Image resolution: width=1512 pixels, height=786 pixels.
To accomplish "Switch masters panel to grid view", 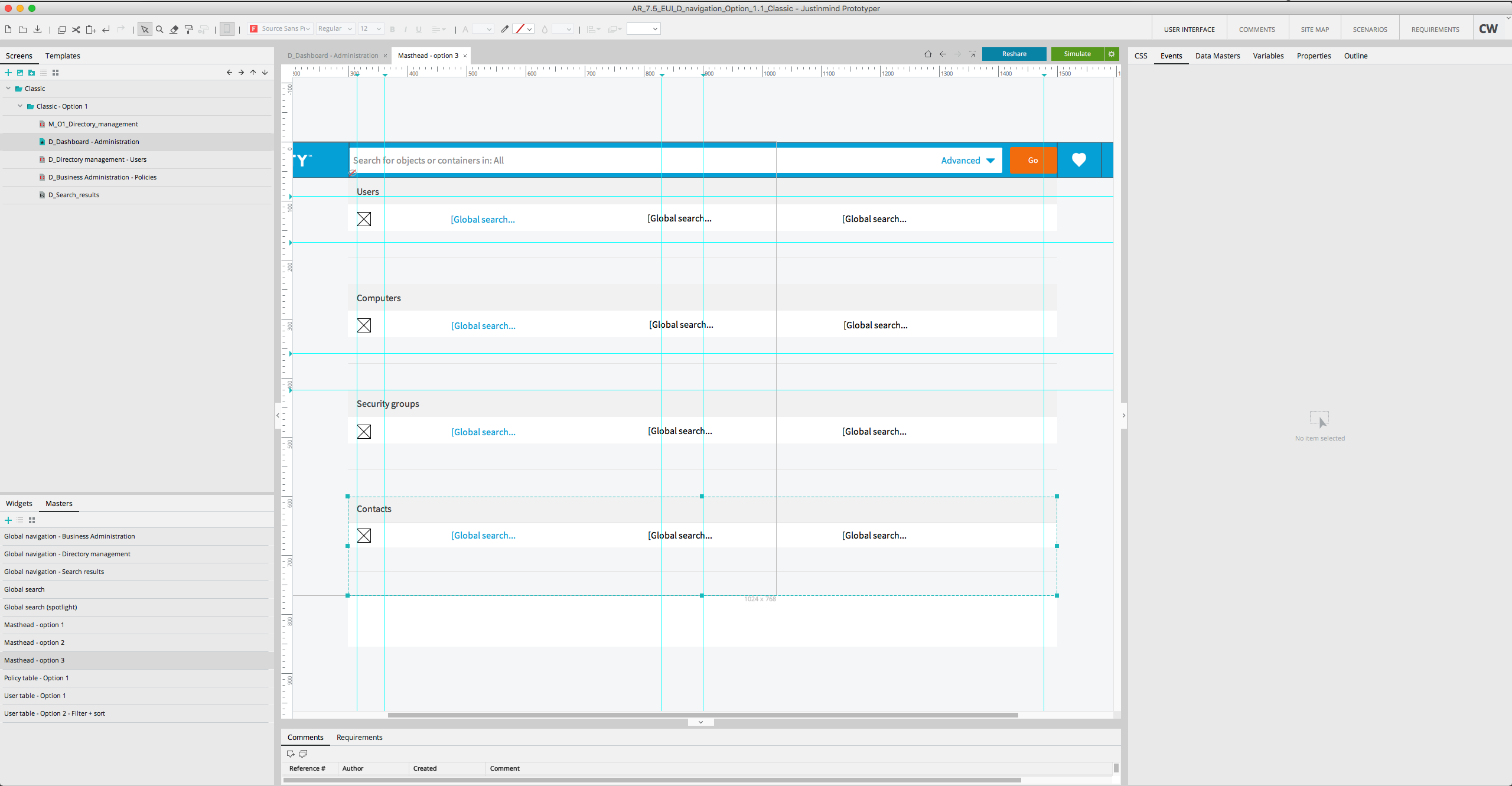I will pyautogui.click(x=32, y=520).
